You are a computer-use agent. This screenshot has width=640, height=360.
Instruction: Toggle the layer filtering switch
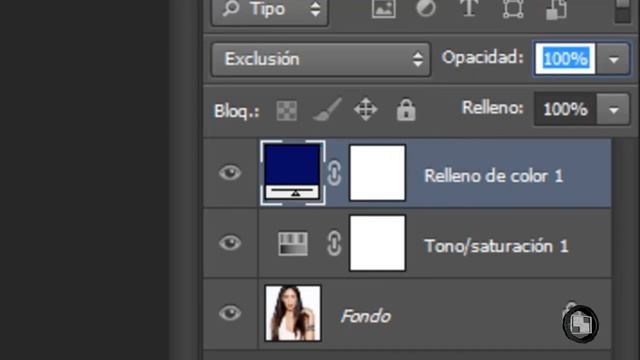click(622, 11)
